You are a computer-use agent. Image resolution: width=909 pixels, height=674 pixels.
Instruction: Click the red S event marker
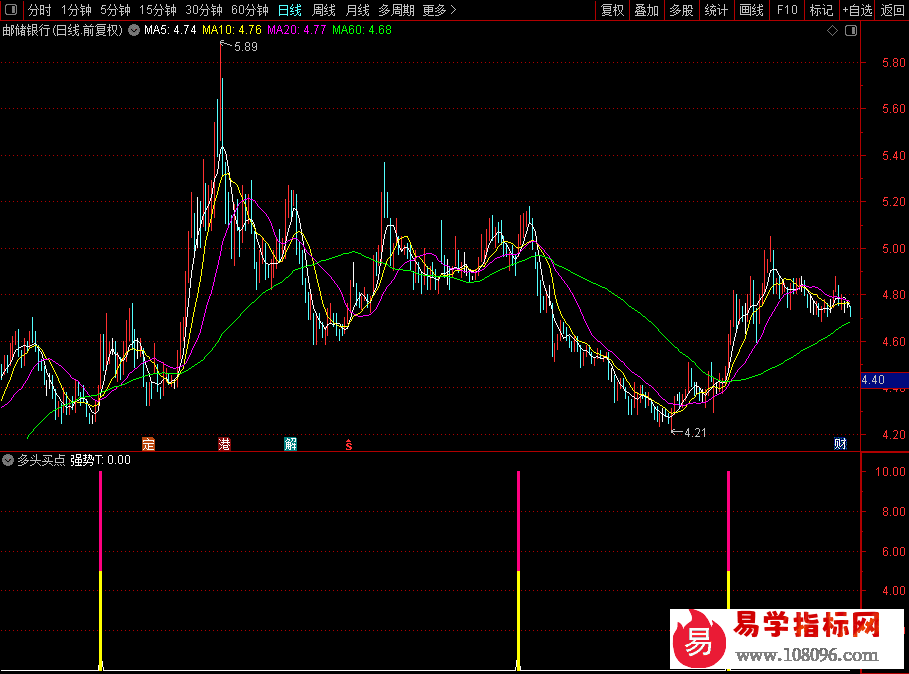click(348, 445)
